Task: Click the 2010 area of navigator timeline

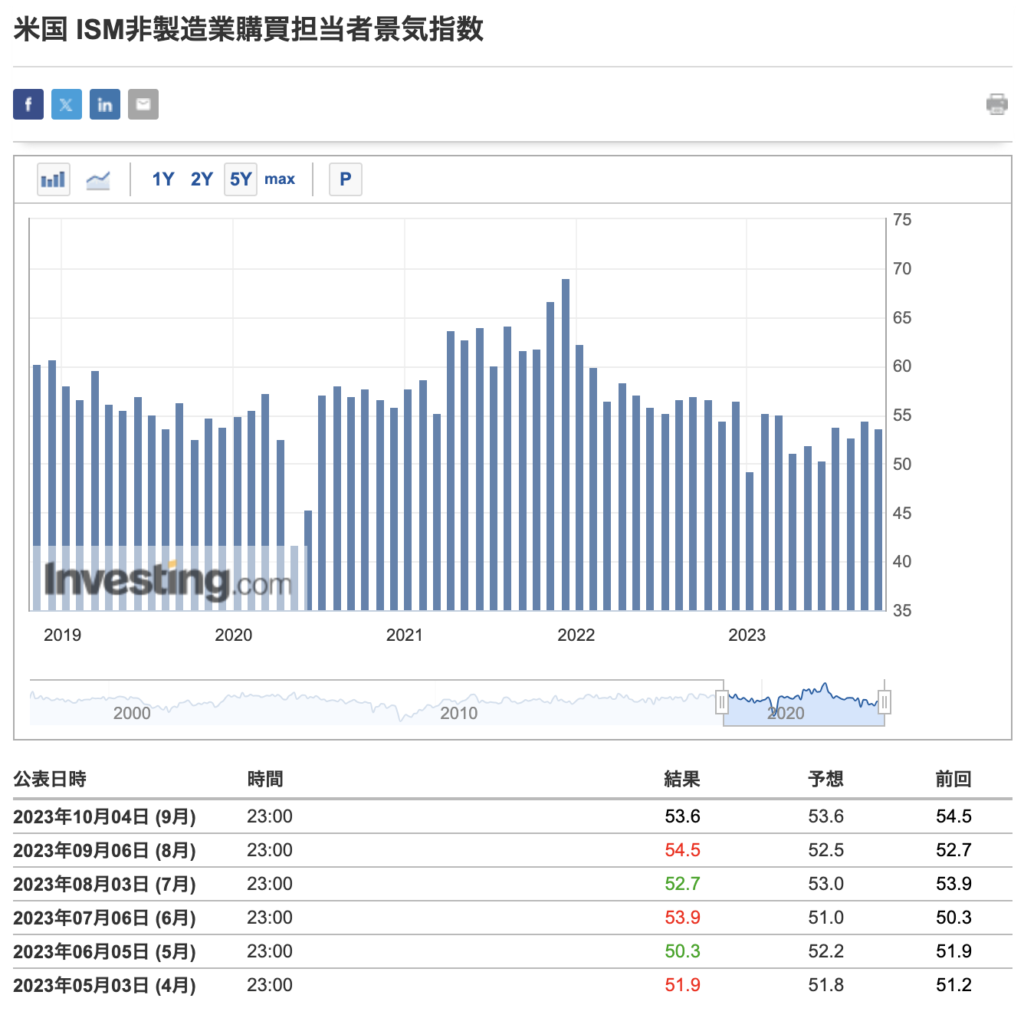Action: coord(458,713)
